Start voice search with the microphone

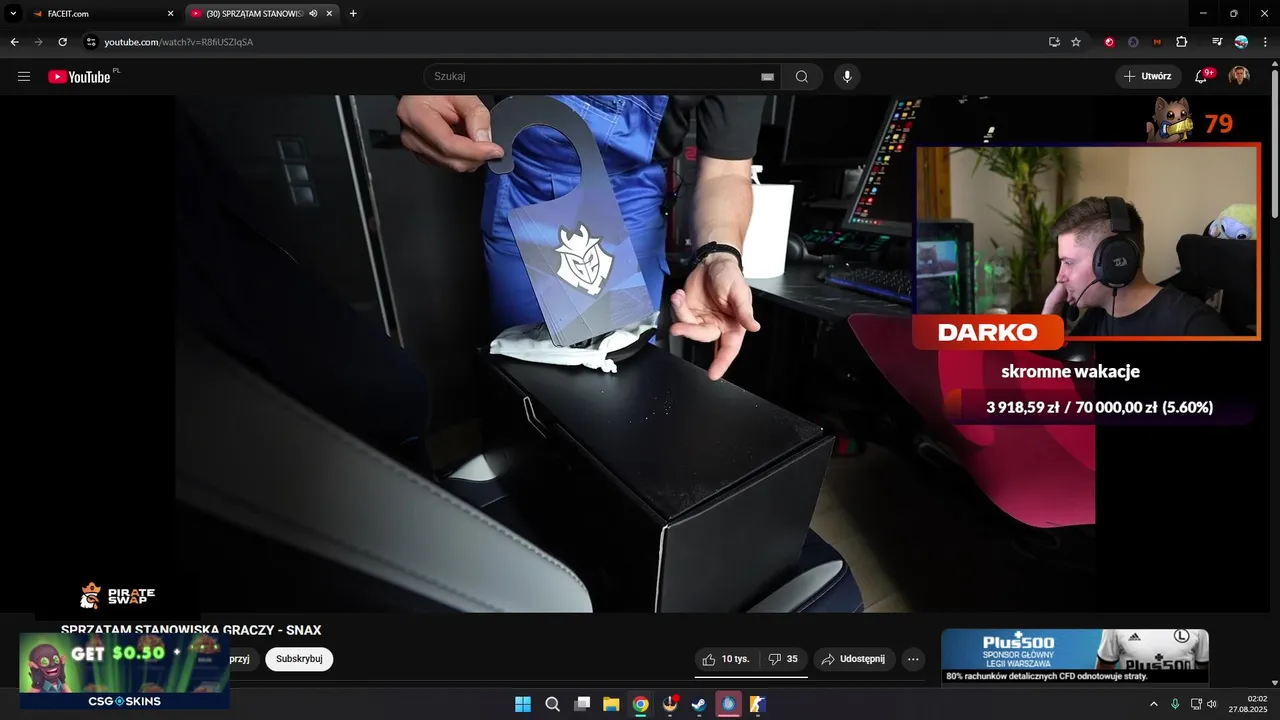pos(847,77)
